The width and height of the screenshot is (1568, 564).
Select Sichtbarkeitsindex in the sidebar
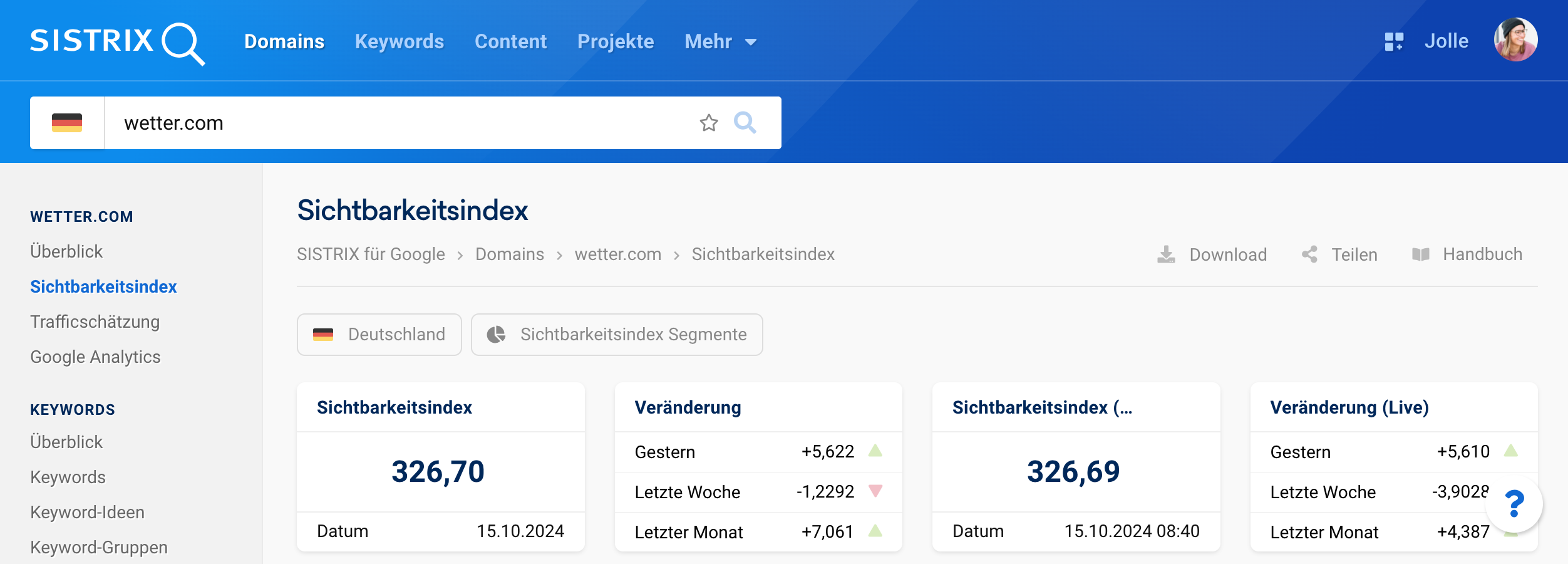(x=103, y=286)
